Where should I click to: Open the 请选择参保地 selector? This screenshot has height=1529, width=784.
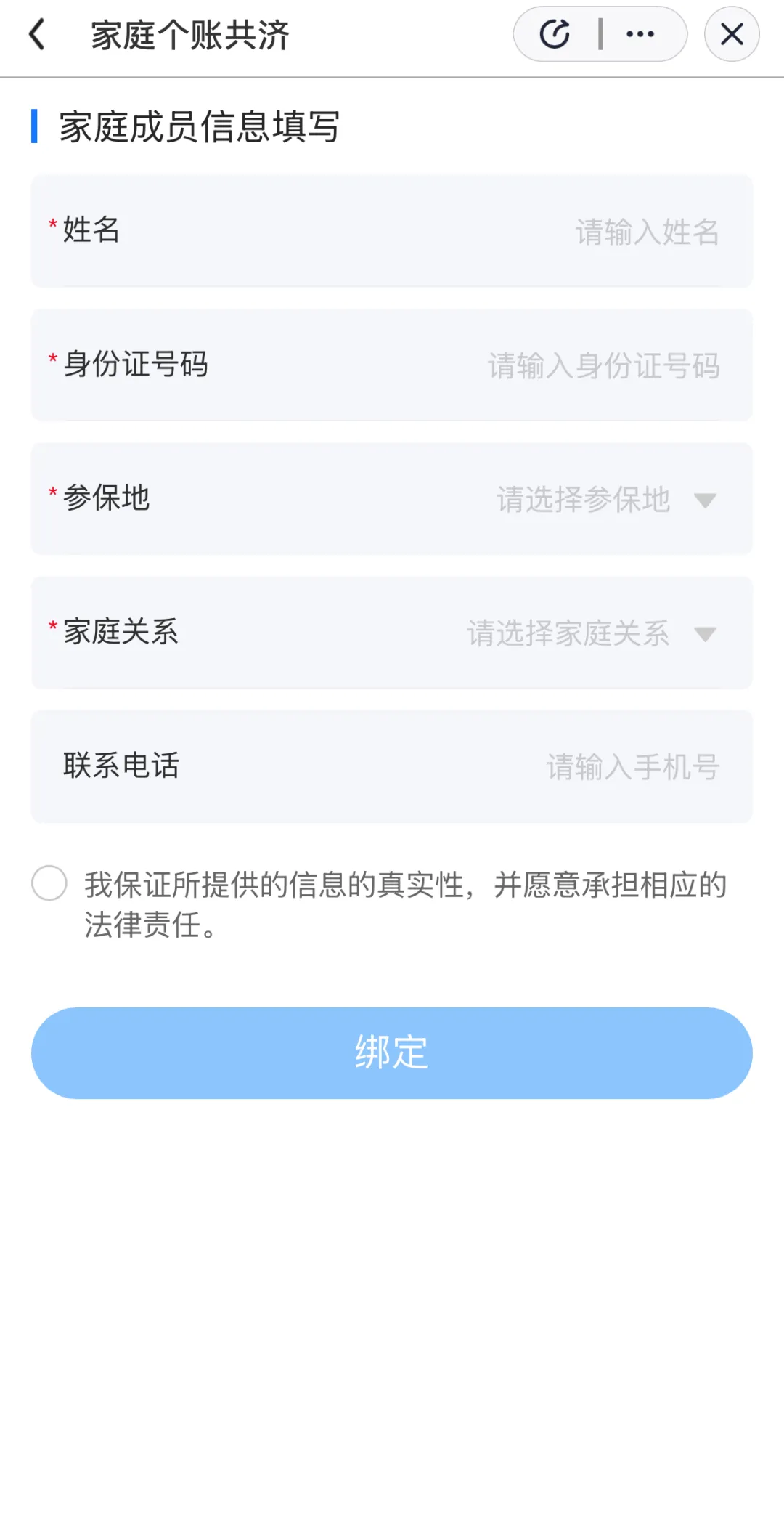(583, 500)
